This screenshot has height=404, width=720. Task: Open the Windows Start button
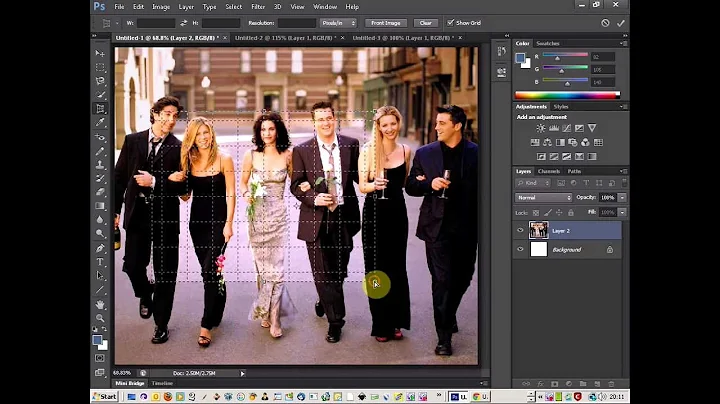pos(105,397)
